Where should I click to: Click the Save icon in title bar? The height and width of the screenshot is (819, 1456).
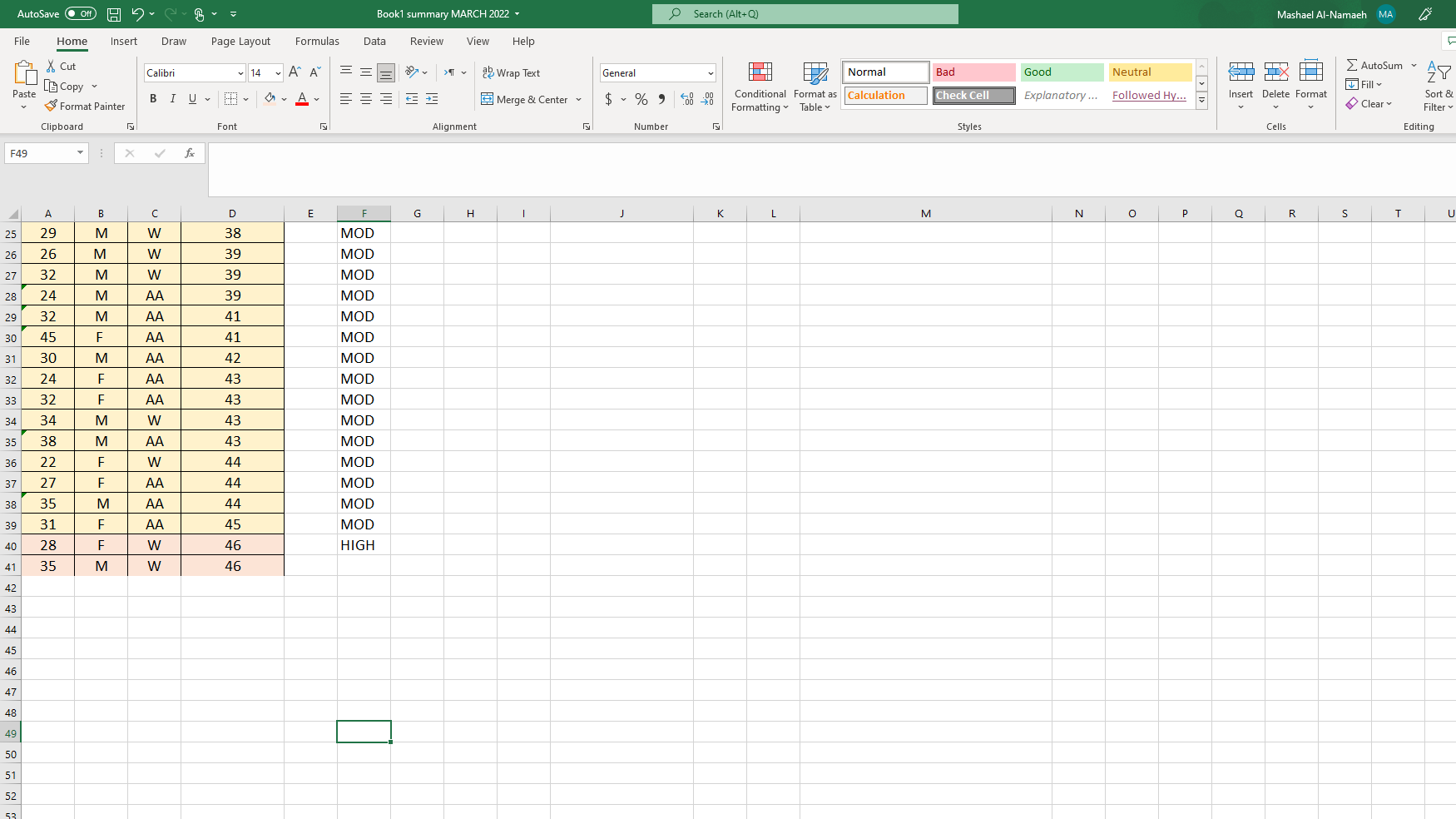114,14
